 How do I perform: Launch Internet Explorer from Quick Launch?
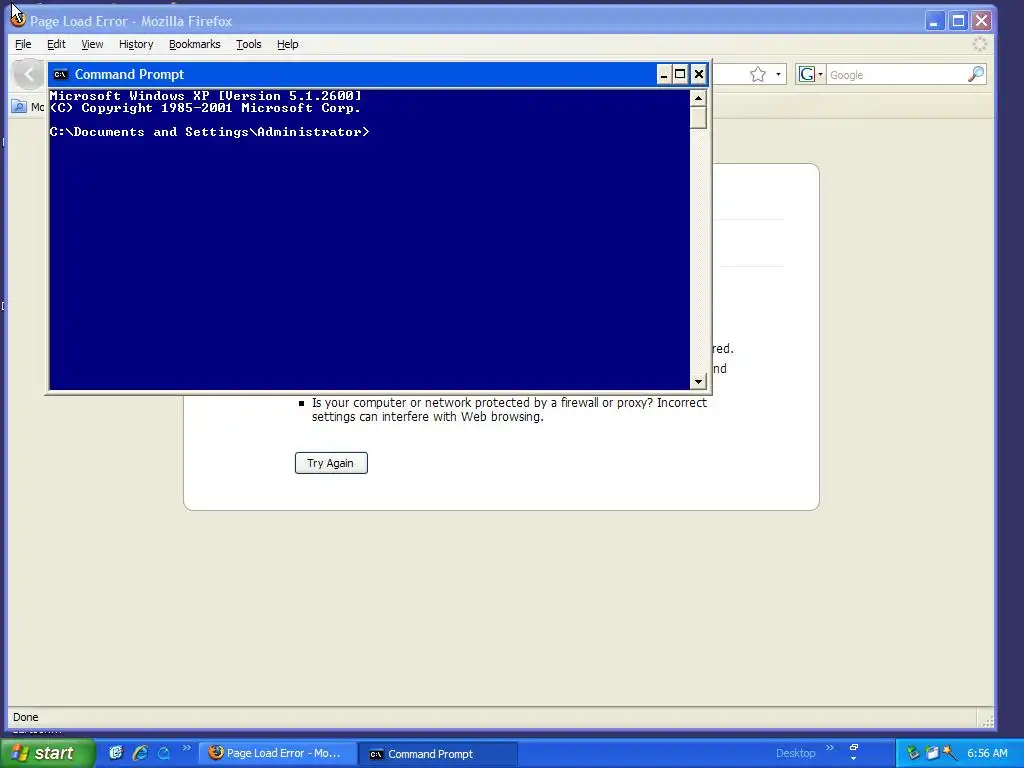[x=140, y=753]
